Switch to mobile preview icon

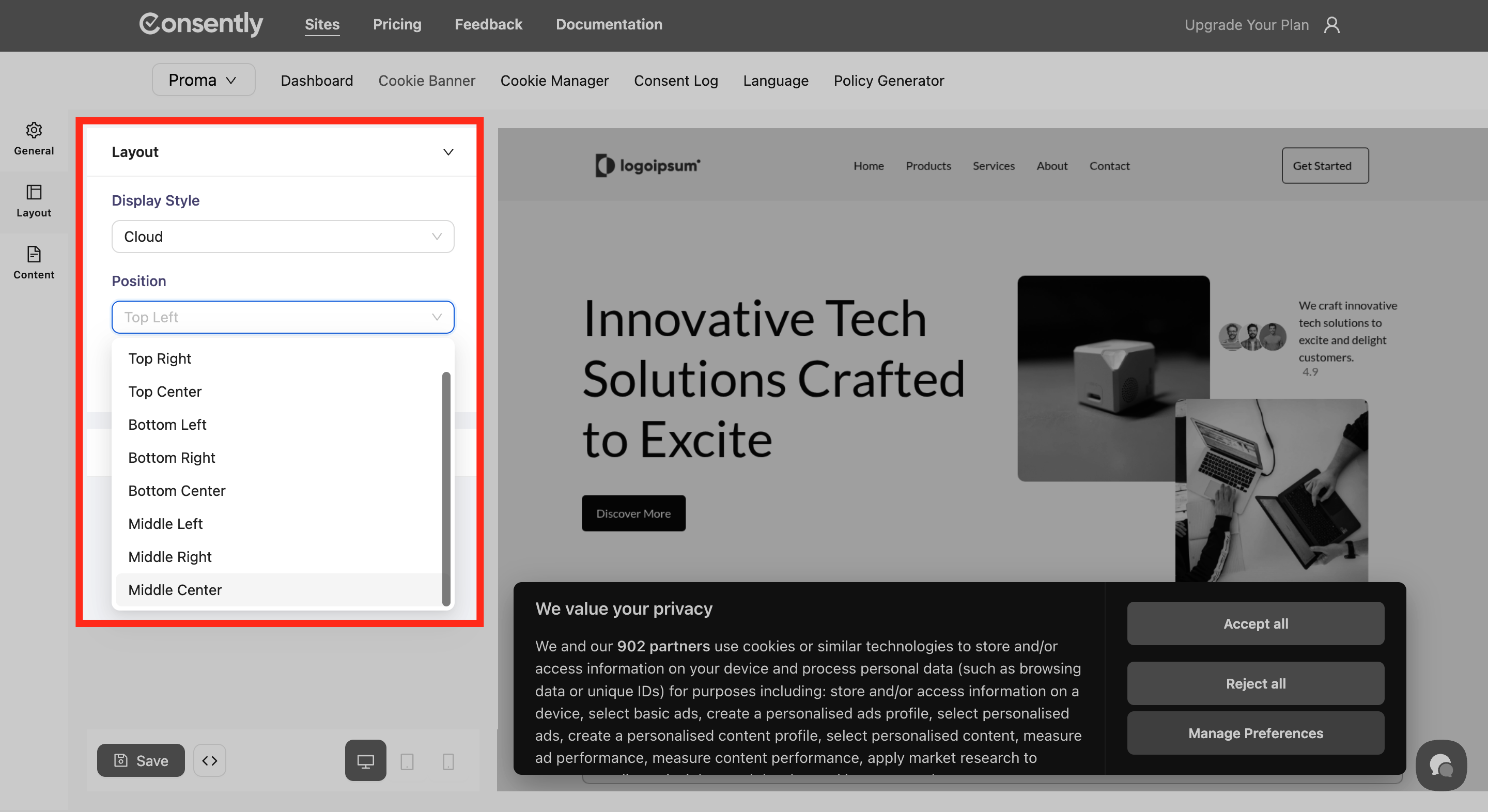pos(447,761)
